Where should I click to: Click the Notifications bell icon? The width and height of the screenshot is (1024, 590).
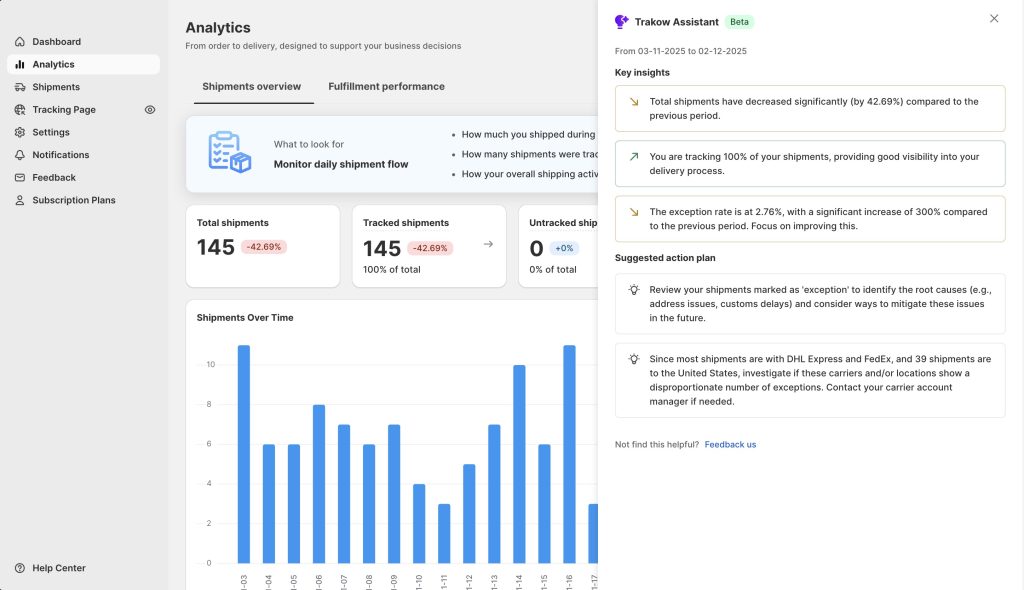point(20,155)
